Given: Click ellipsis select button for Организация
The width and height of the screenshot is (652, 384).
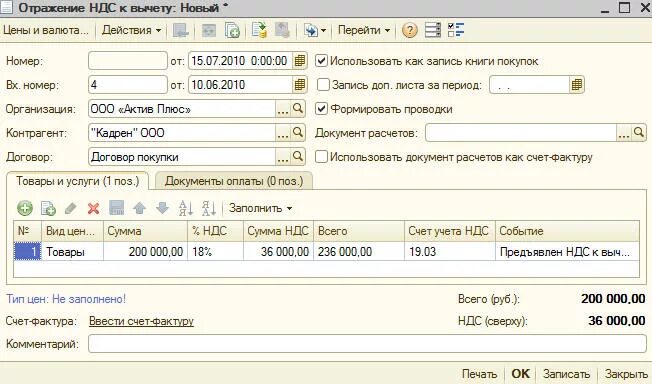Looking at the screenshot, I should (x=283, y=109).
